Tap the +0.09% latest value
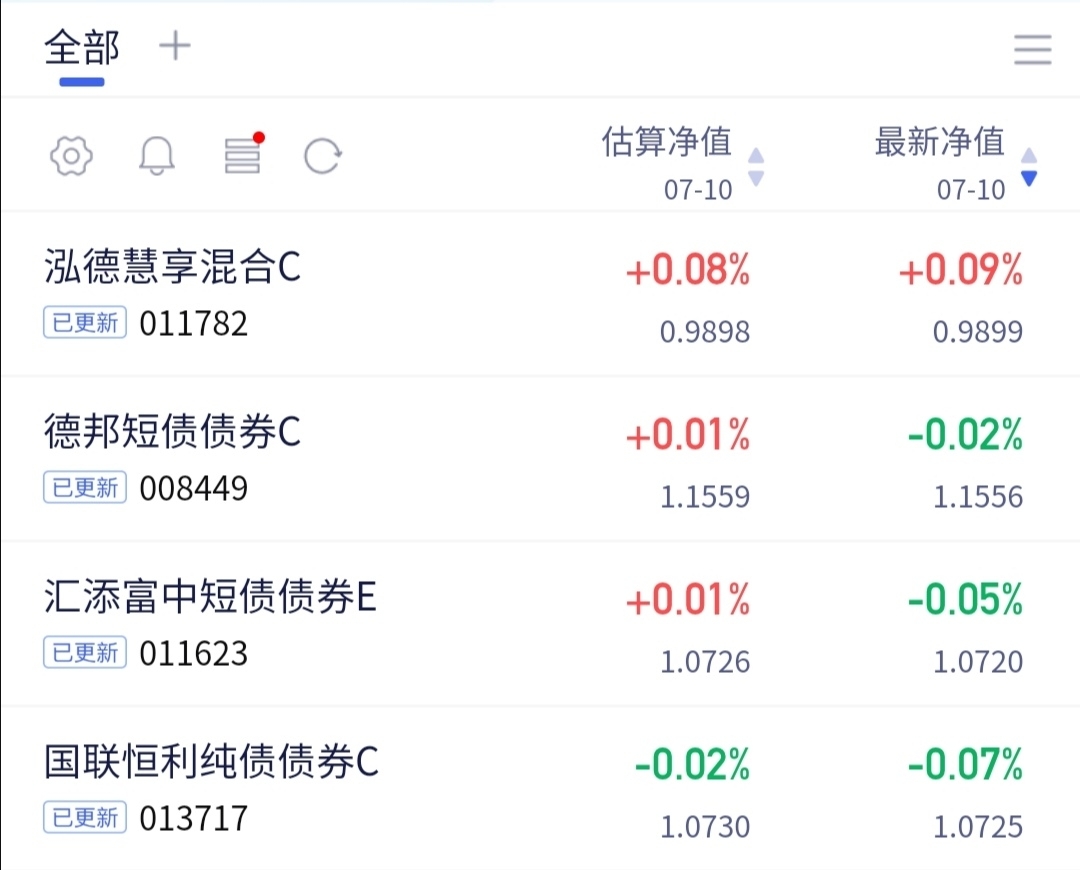 point(961,269)
